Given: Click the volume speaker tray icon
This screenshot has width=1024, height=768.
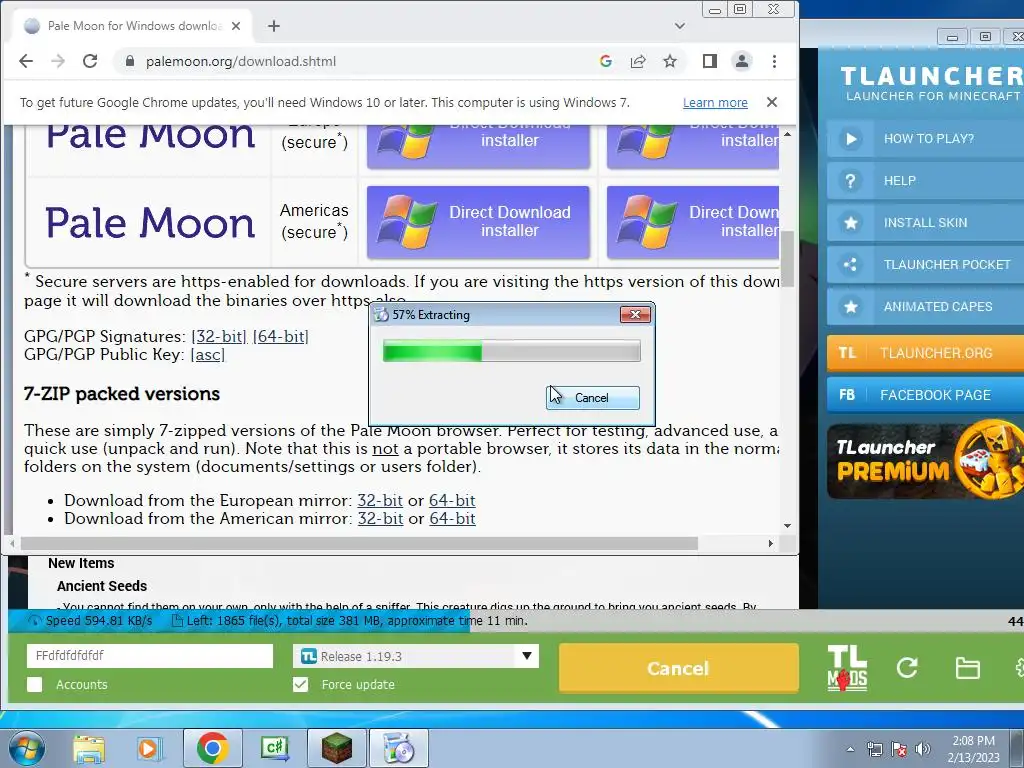Looking at the screenshot, I should 923,749.
